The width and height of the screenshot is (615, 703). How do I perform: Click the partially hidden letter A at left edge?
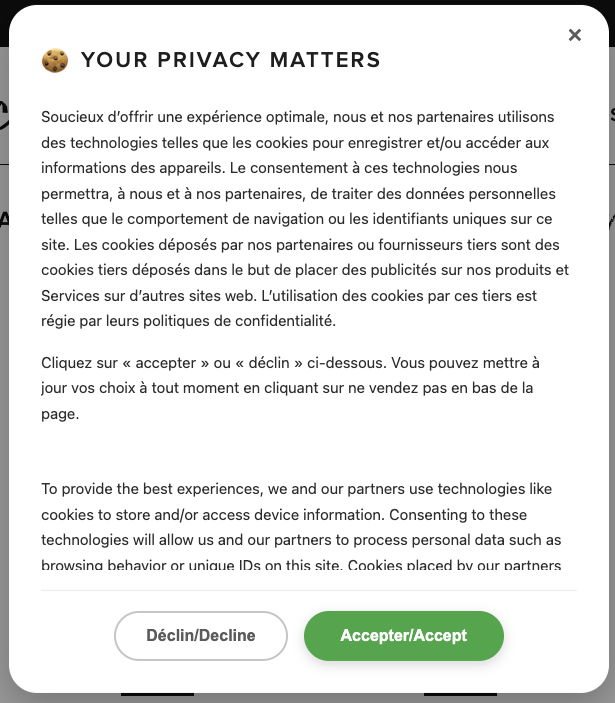tap(4, 218)
